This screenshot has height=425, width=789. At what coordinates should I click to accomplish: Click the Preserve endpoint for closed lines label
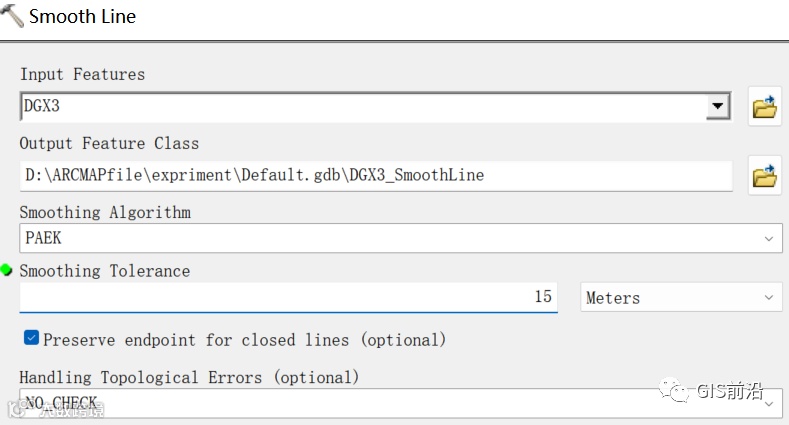(x=244, y=340)
